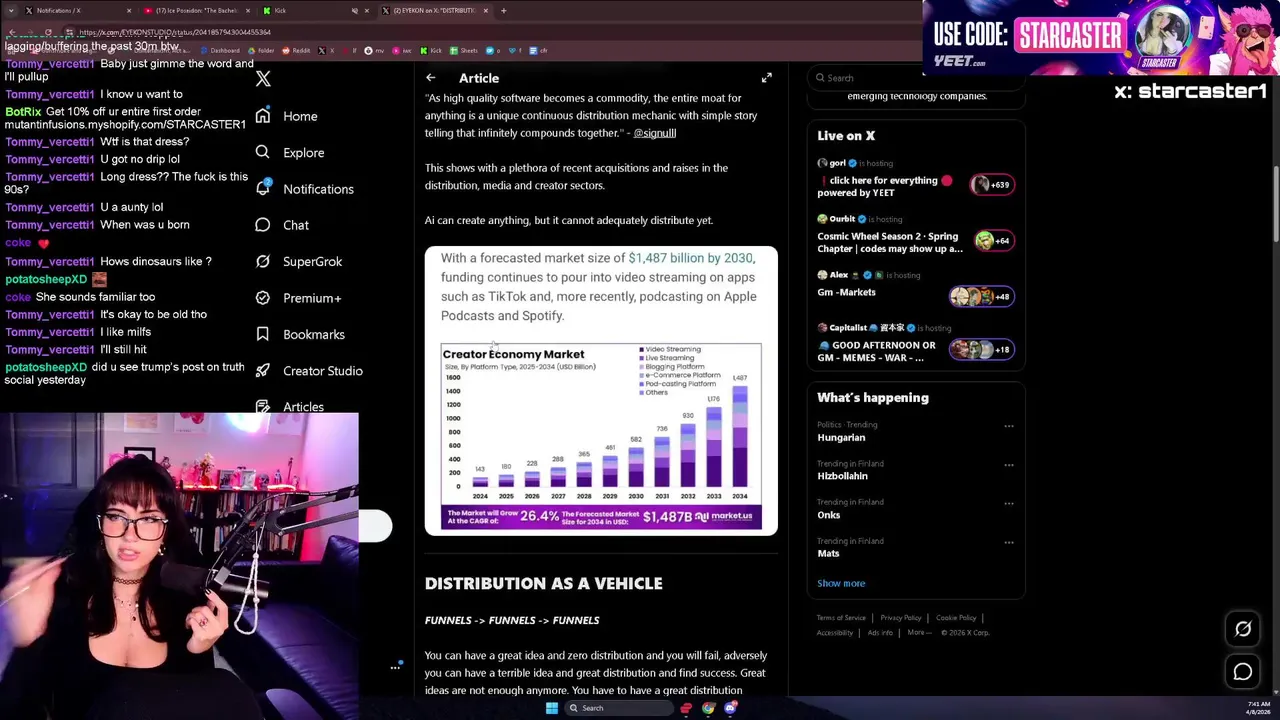Click the Premium+ badge icon
The height and width of the screenshot is (720, 1280).
click(262, 297)
